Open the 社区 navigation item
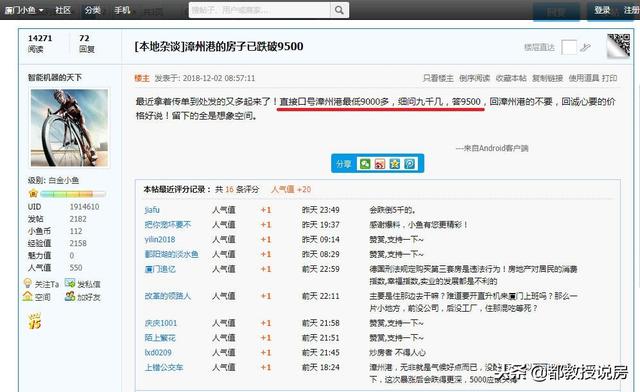Image resolution: width=640 pixels, height=392 pixels. click(63, 10)
